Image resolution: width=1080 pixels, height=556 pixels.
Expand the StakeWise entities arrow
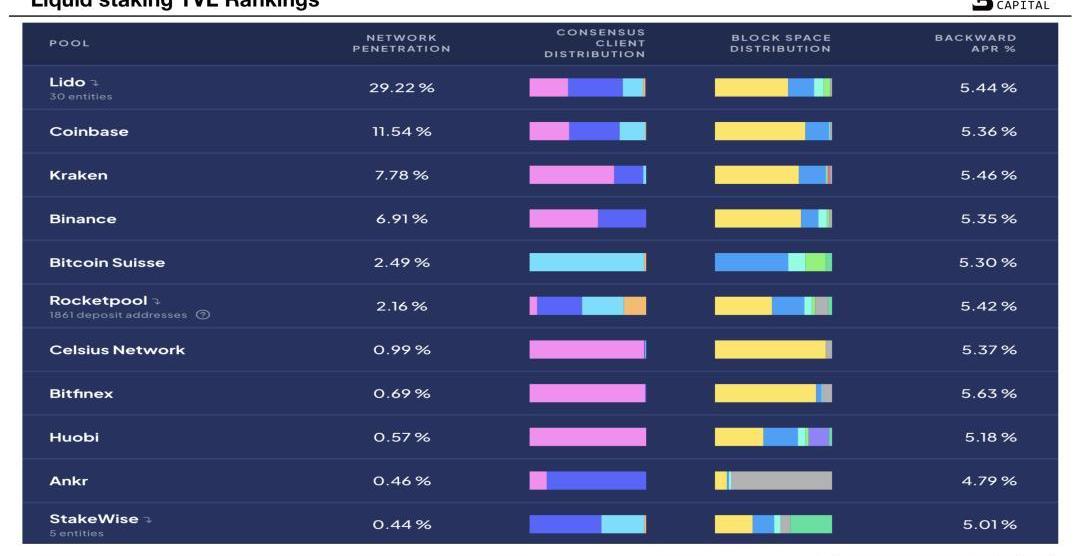[x=147, y=519]
